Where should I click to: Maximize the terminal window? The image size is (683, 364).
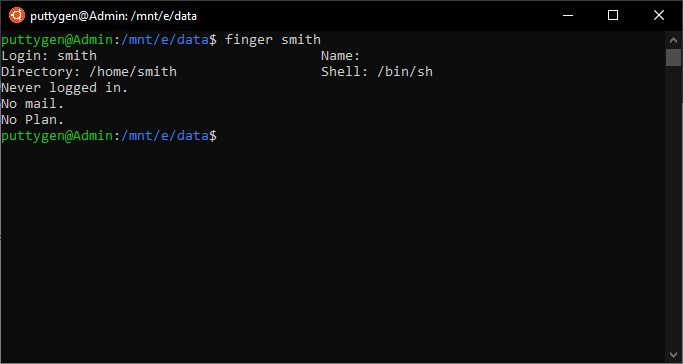[613, 16]
